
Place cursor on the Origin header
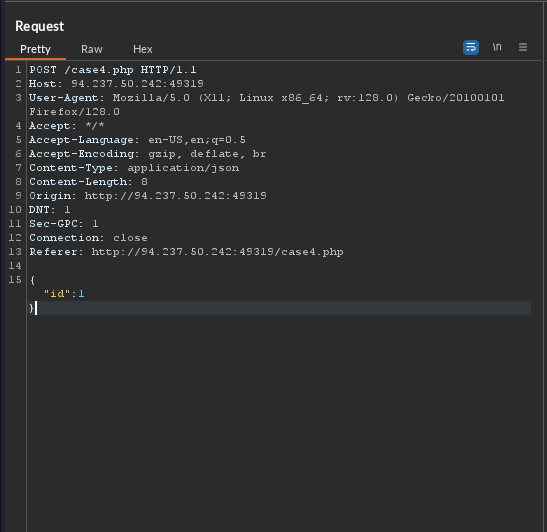148,196
